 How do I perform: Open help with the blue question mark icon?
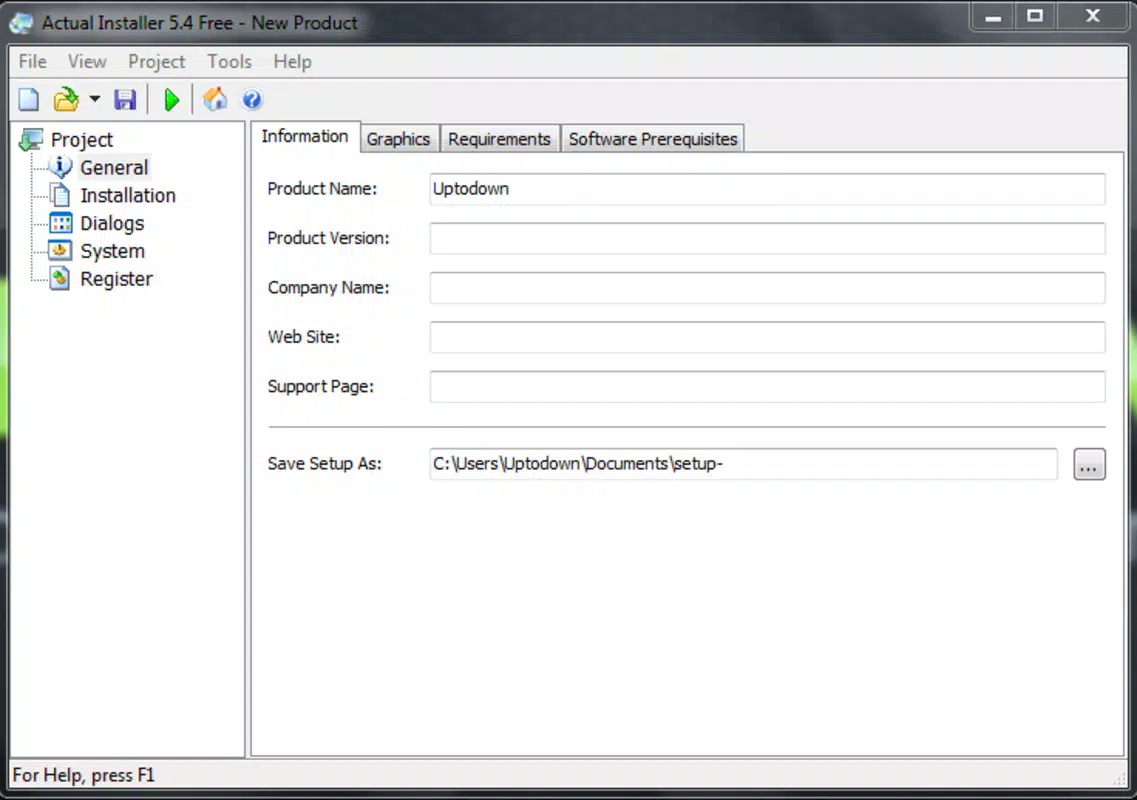tap(252, 99)
